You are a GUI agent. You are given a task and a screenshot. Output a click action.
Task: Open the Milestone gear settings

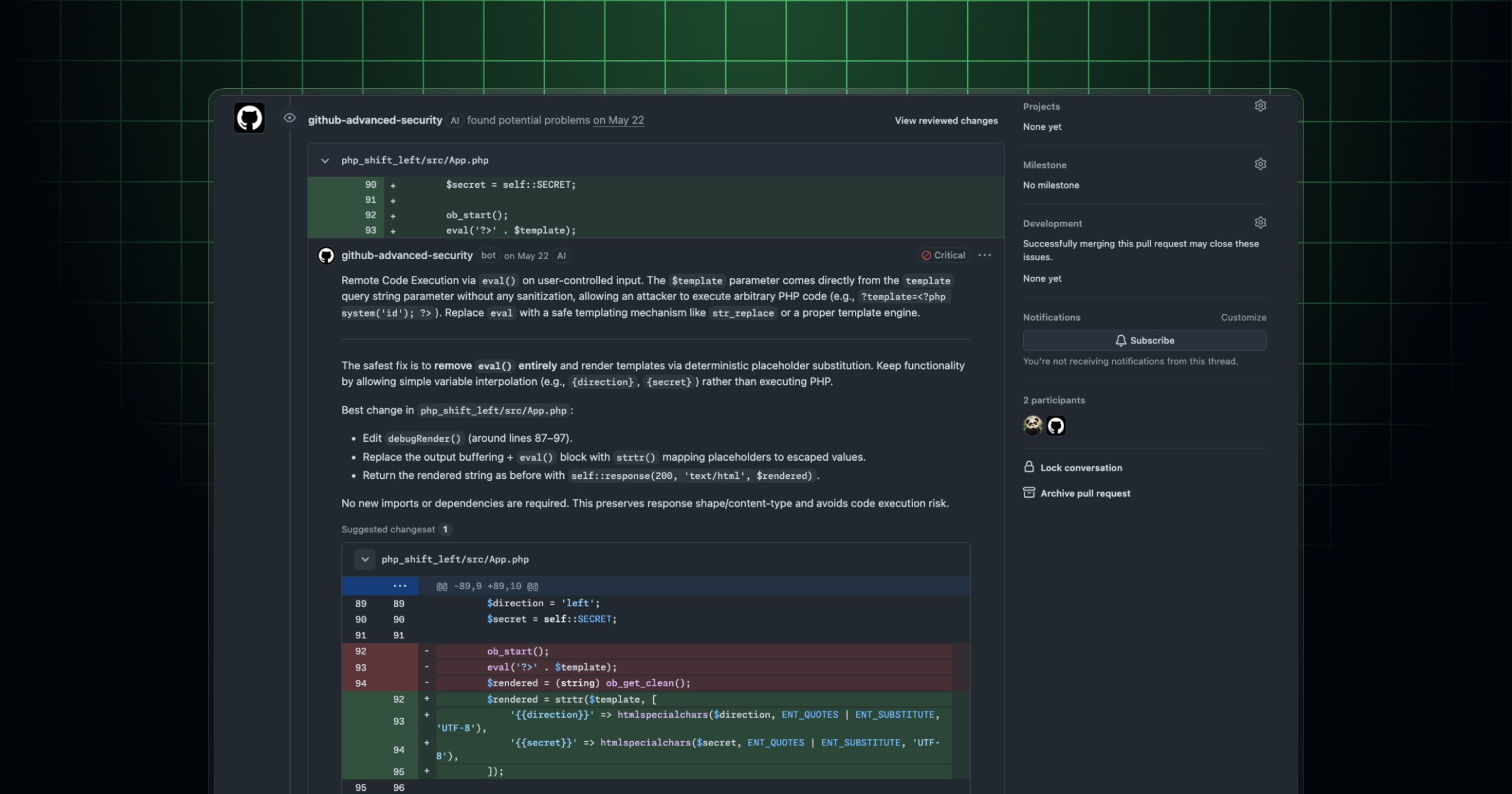tap(1260, 164)
